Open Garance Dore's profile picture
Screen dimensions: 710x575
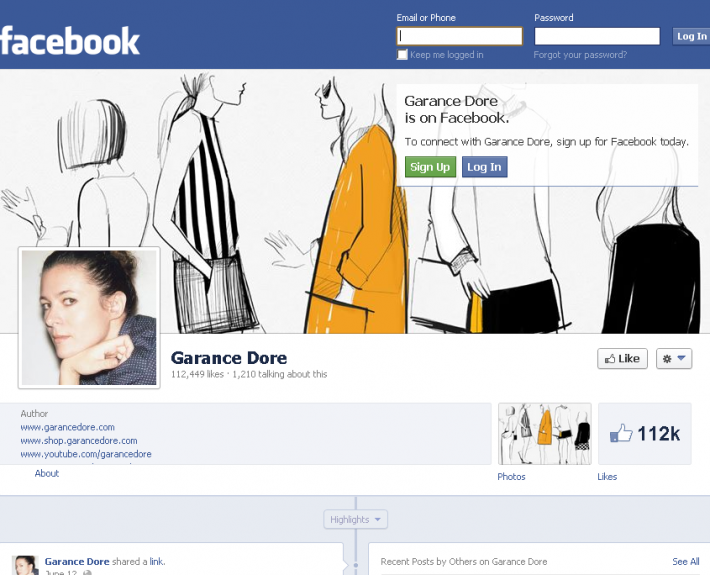coord(89,317)
